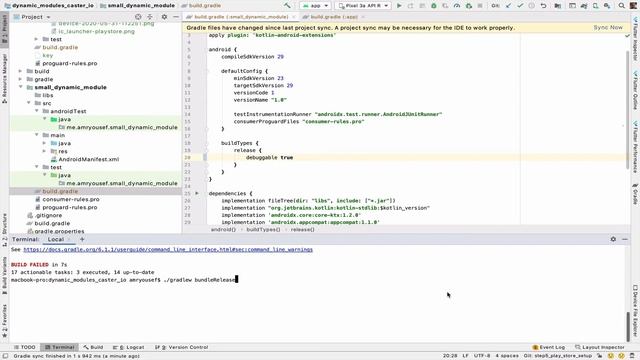Select consumer-rules.pro file in tree

point(71,199)
